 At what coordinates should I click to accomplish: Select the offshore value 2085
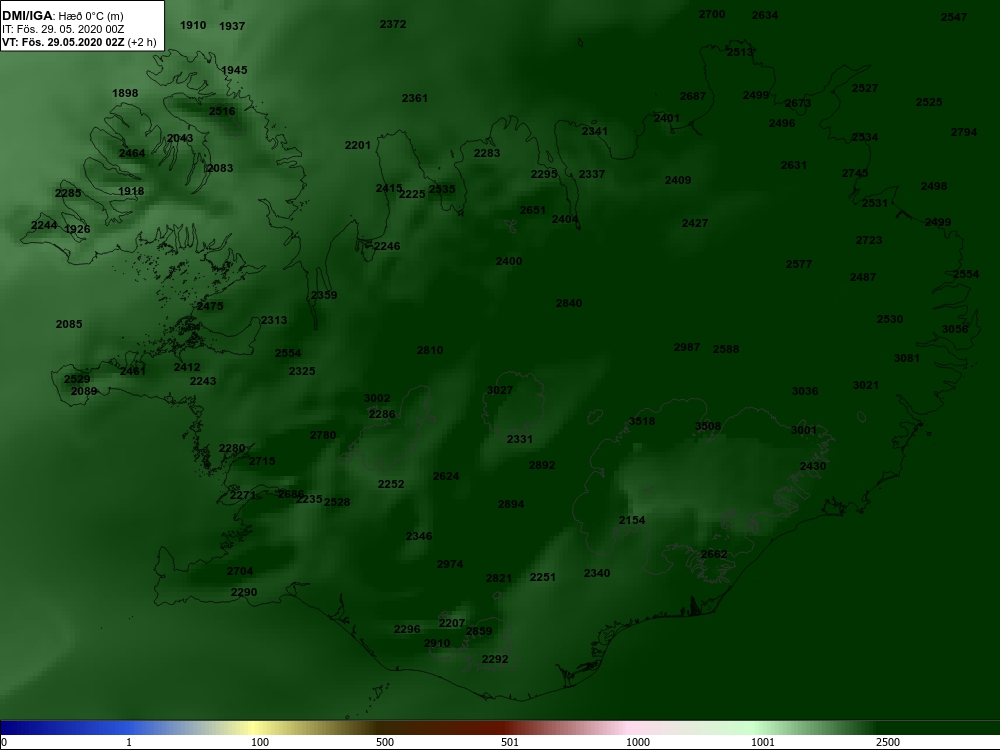[x=69, y=325]
